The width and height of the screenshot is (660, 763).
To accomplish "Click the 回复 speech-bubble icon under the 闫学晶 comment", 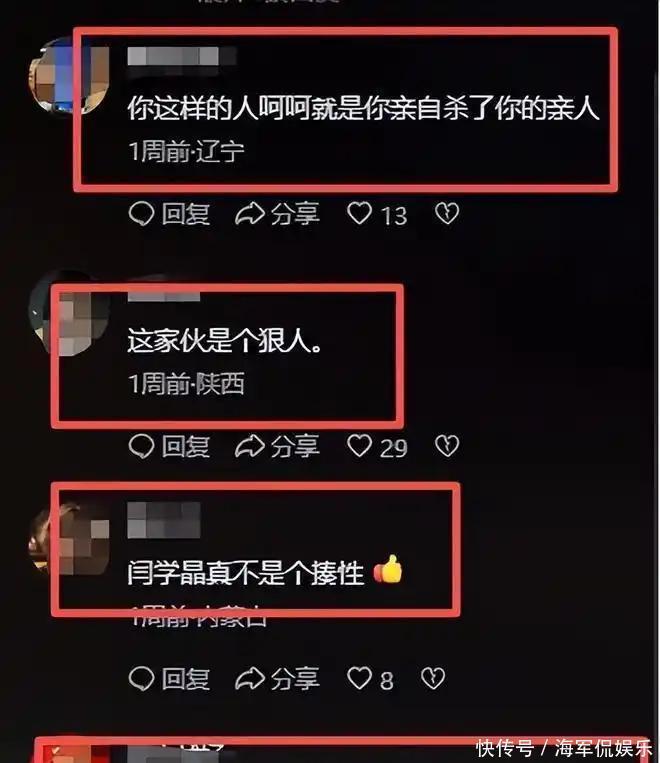I will click(x=142, y=678).
